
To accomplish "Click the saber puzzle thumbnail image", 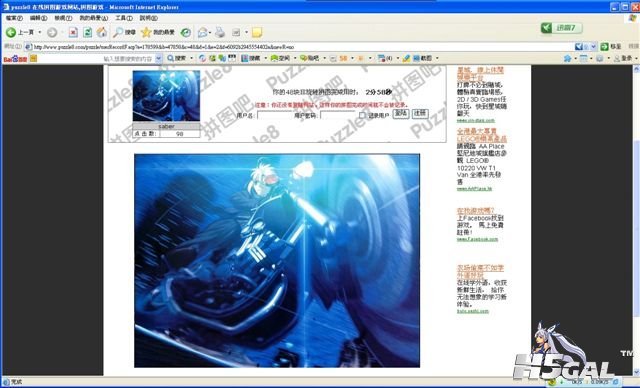I will (166, 96).
